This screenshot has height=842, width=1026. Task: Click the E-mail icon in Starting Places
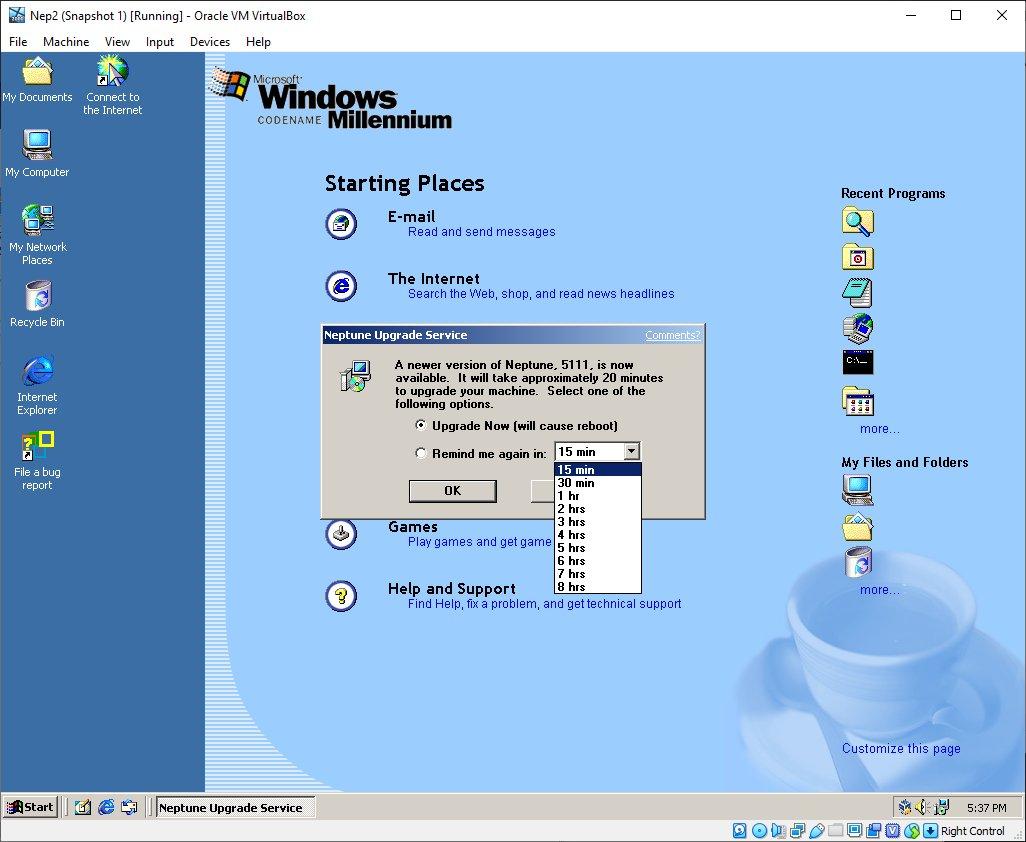click(342, 224)
